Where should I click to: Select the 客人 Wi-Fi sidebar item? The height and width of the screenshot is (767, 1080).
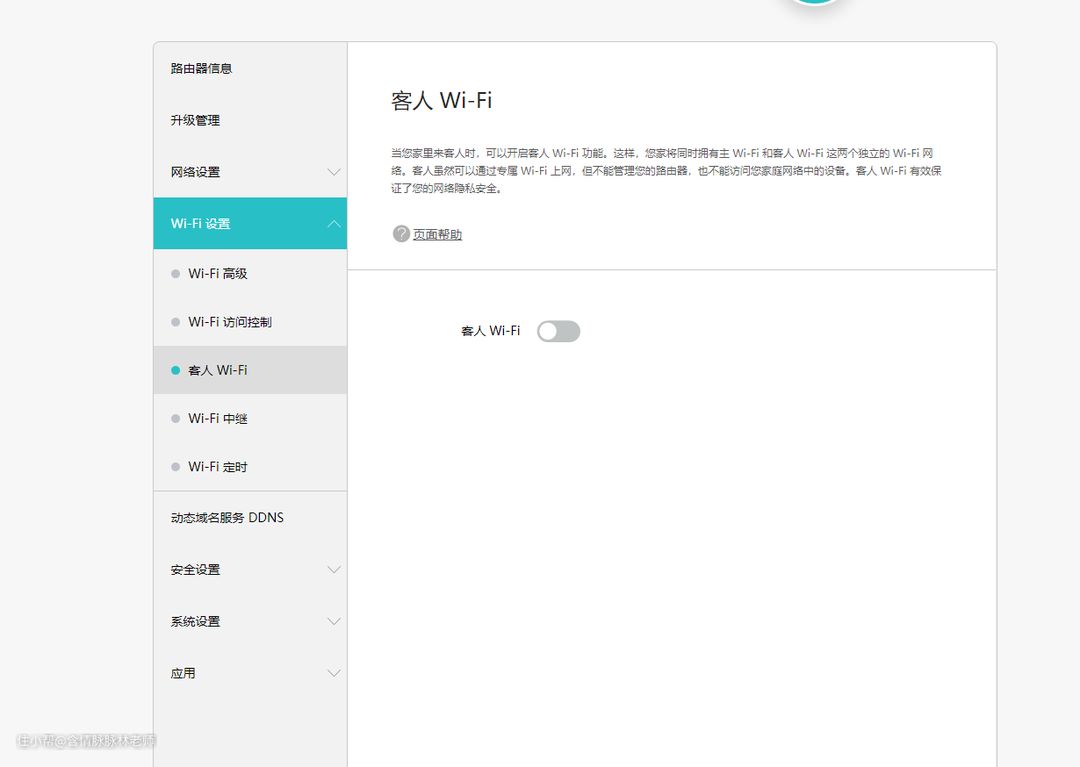pyautogui.click(x=217, y=370)
